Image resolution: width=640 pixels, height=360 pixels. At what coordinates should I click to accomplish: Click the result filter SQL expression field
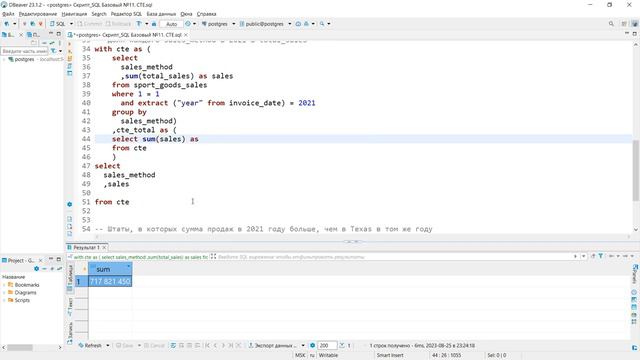click(x=392, y=257)
